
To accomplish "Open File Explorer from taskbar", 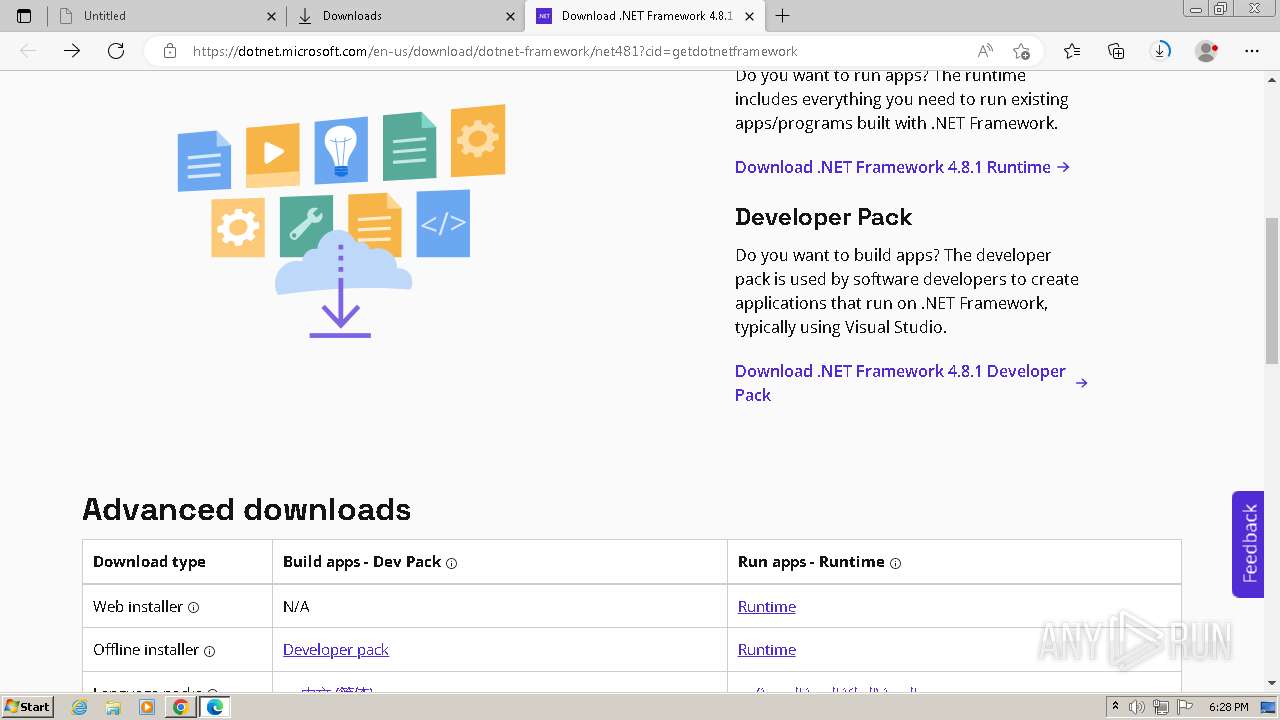I will tap(113, 707).
